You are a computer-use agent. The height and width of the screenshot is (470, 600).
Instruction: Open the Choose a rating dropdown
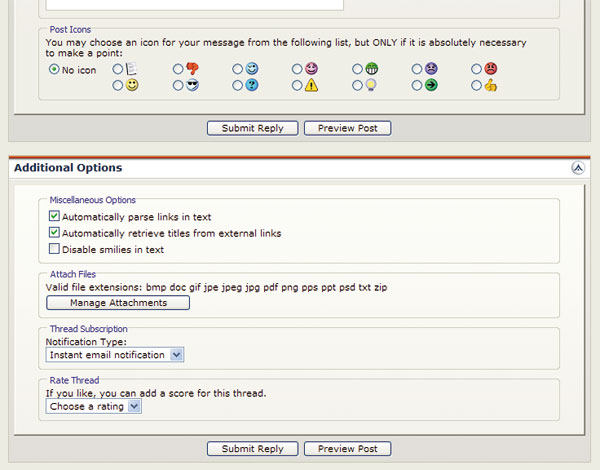coord(93,406)
